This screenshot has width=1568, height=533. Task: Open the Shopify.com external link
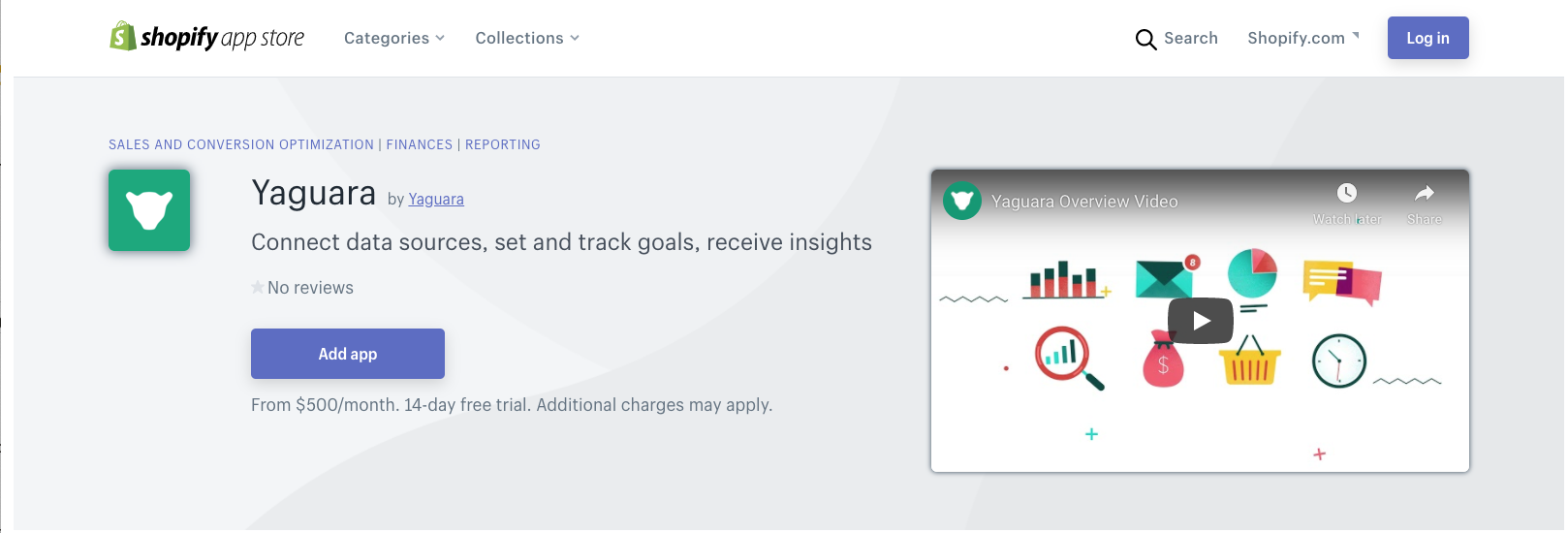tap(1302, 38)
